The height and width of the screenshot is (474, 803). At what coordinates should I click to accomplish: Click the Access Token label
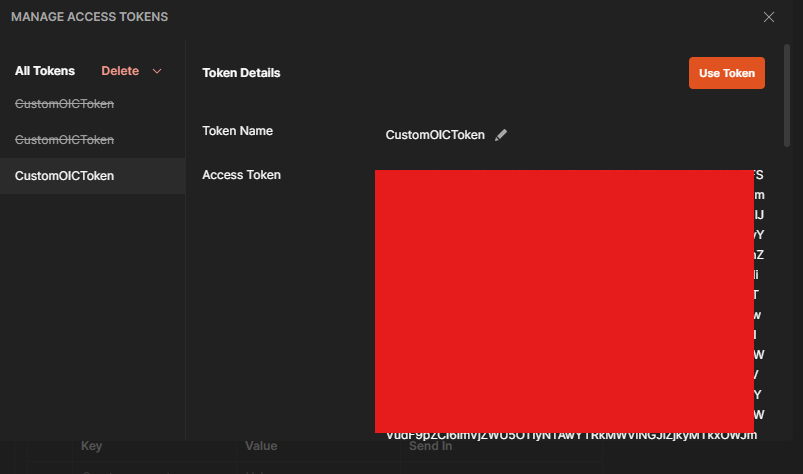point(241,175)
